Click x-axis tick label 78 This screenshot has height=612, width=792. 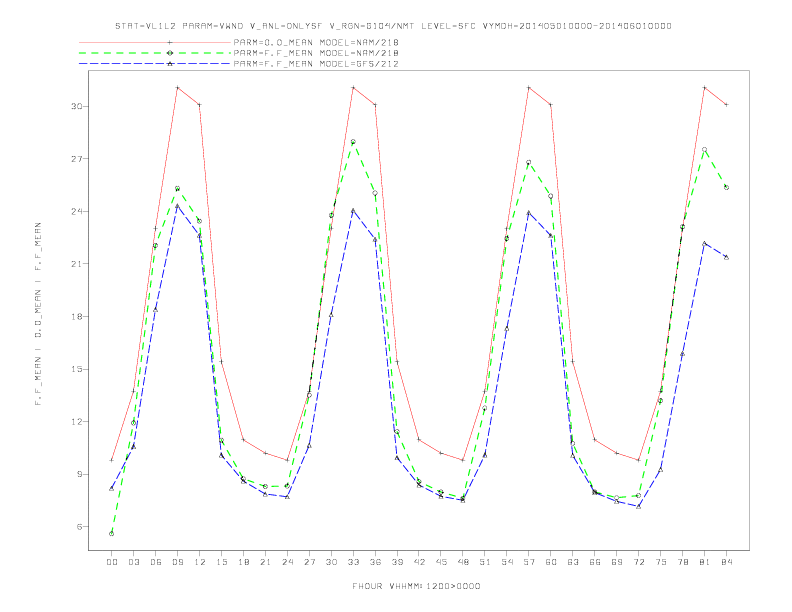(682, 562)
